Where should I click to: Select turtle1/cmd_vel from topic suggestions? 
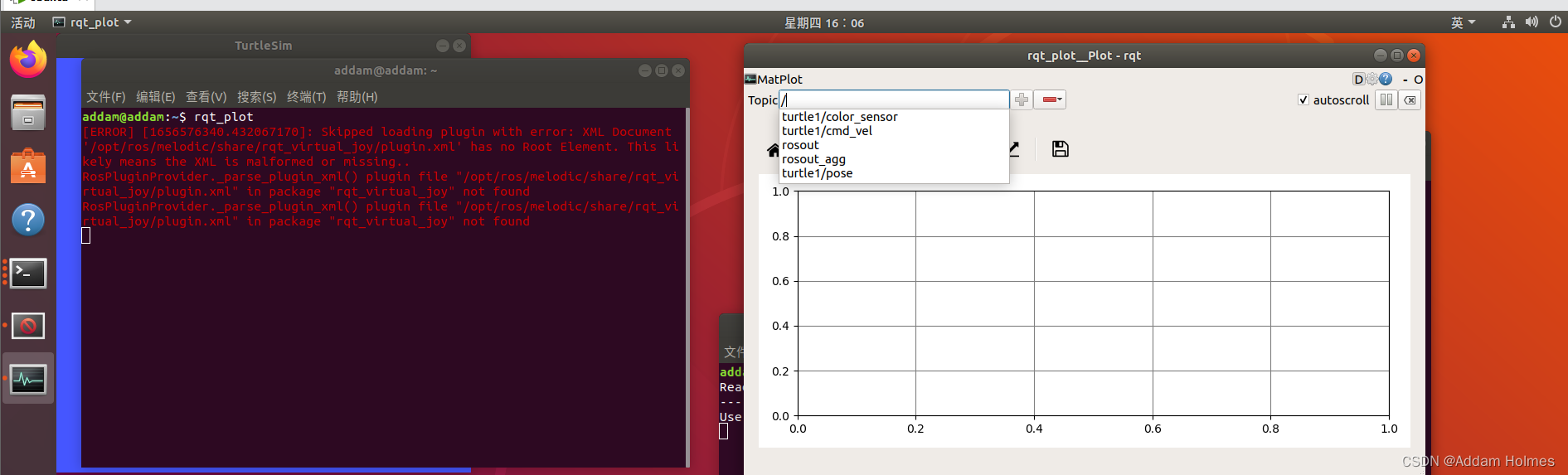coord(827,131)
